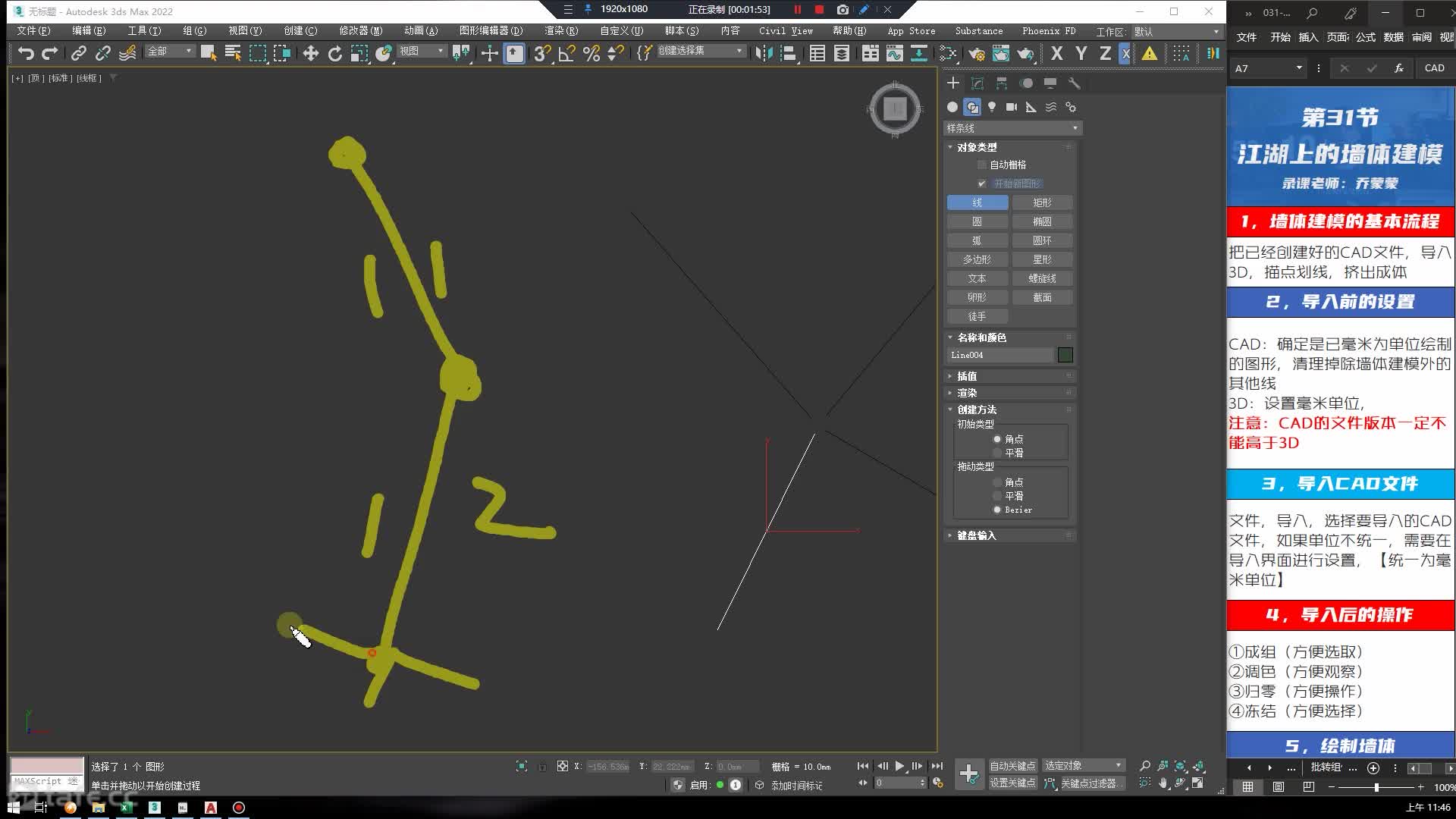Toggle the 3D Snaps button
The width and height of the screenshot is (1456, 819).
[541, 53]
